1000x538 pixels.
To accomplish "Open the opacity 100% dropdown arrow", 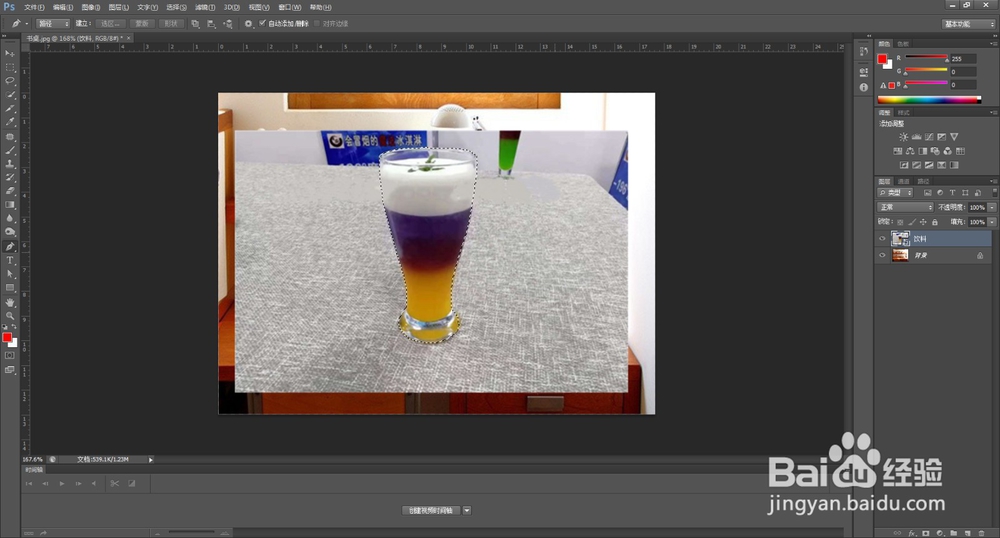I will (x=992, y=207).
